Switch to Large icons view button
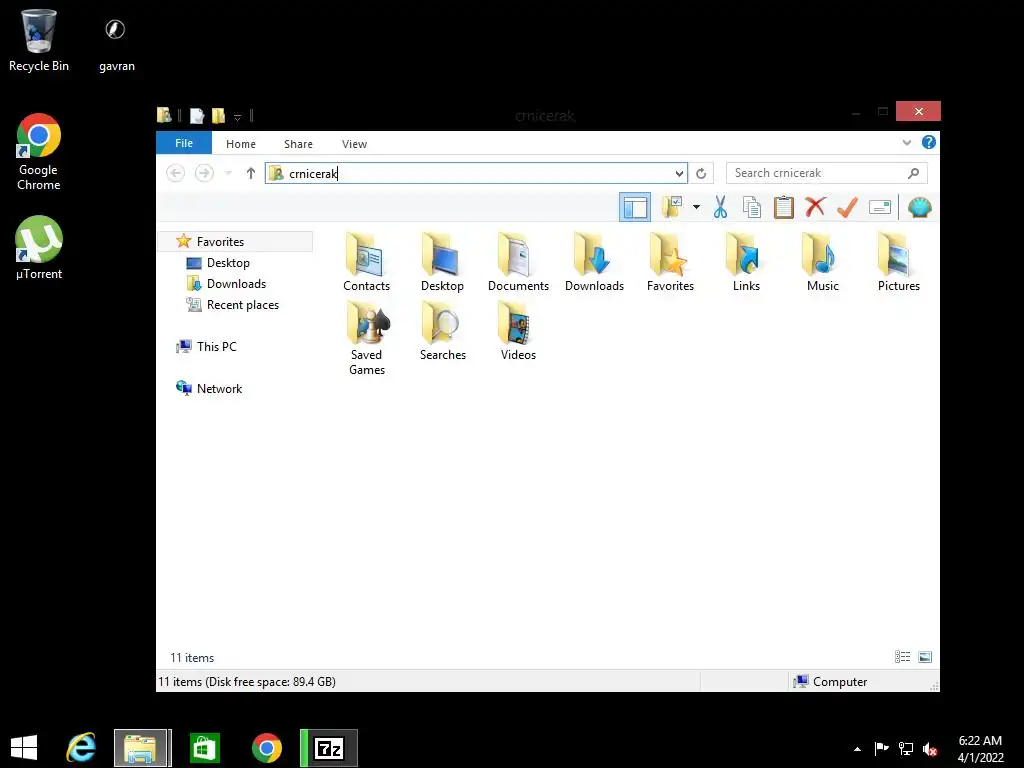This screenshot has width=1024, height=768. tap(925, 657)
